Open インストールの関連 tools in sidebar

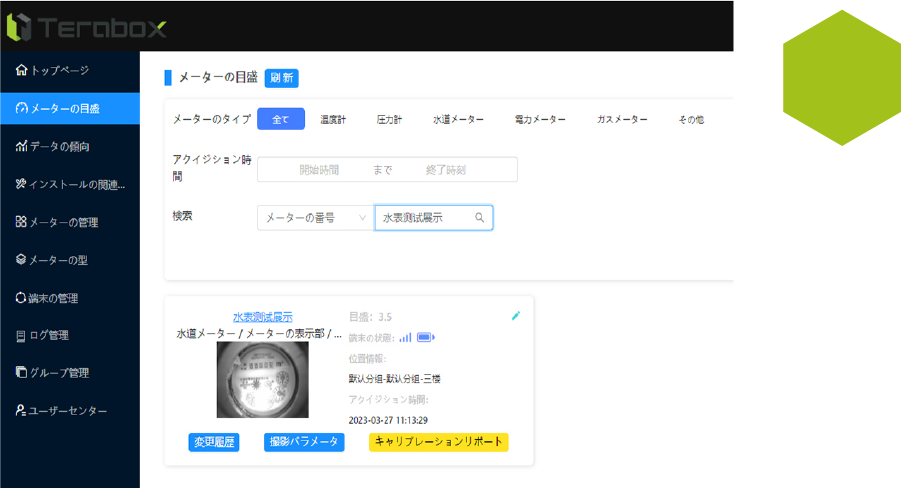pyautogui.click(x=70, y=184)
